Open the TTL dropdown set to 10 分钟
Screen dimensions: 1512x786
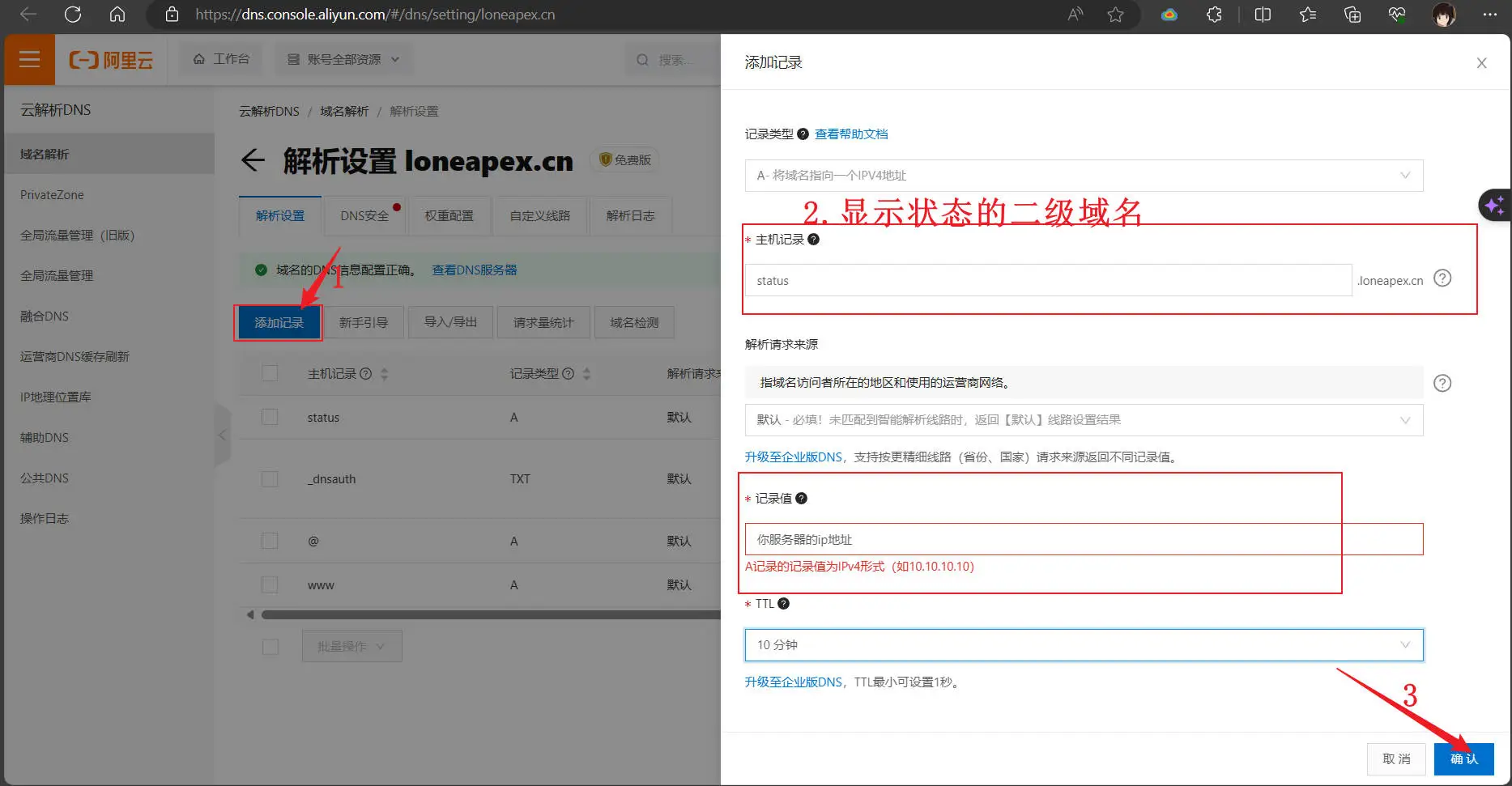[x=1083, y=645]
